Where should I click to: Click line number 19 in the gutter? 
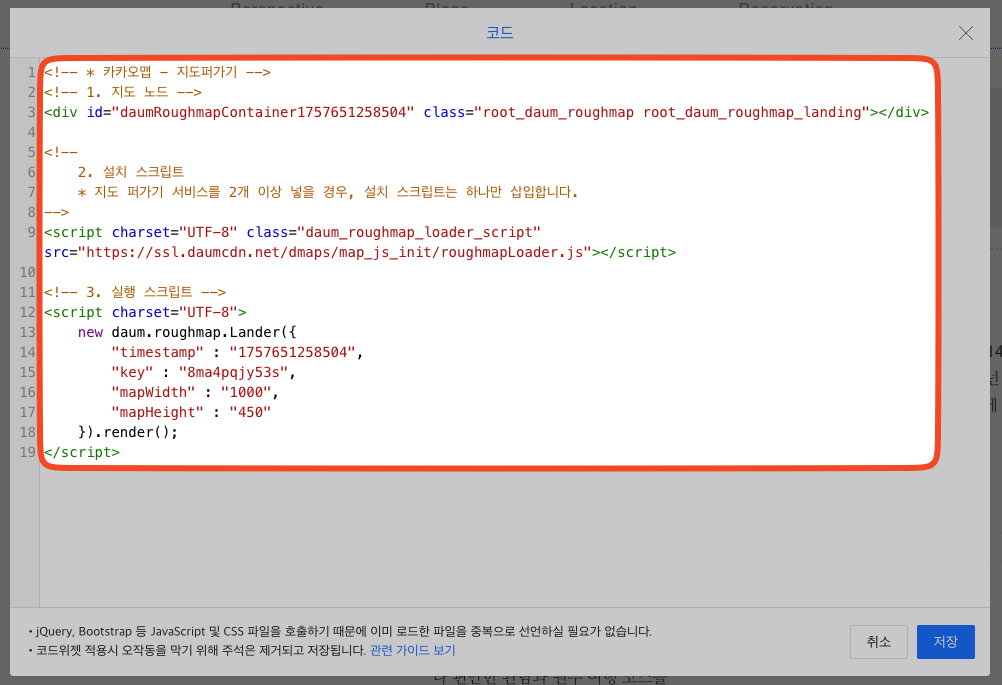coord(27,452)
